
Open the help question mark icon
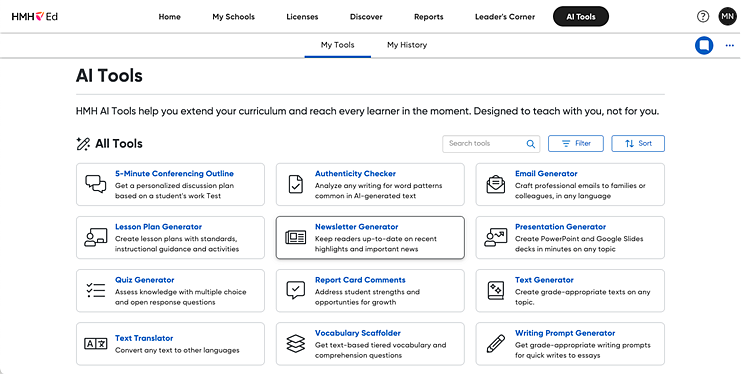tap(703, 17)
